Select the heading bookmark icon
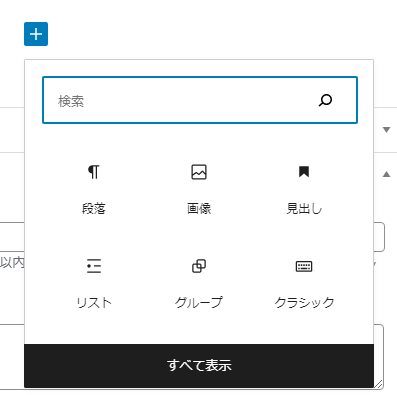This screenshot has width=397, height=395. (304, 172)
